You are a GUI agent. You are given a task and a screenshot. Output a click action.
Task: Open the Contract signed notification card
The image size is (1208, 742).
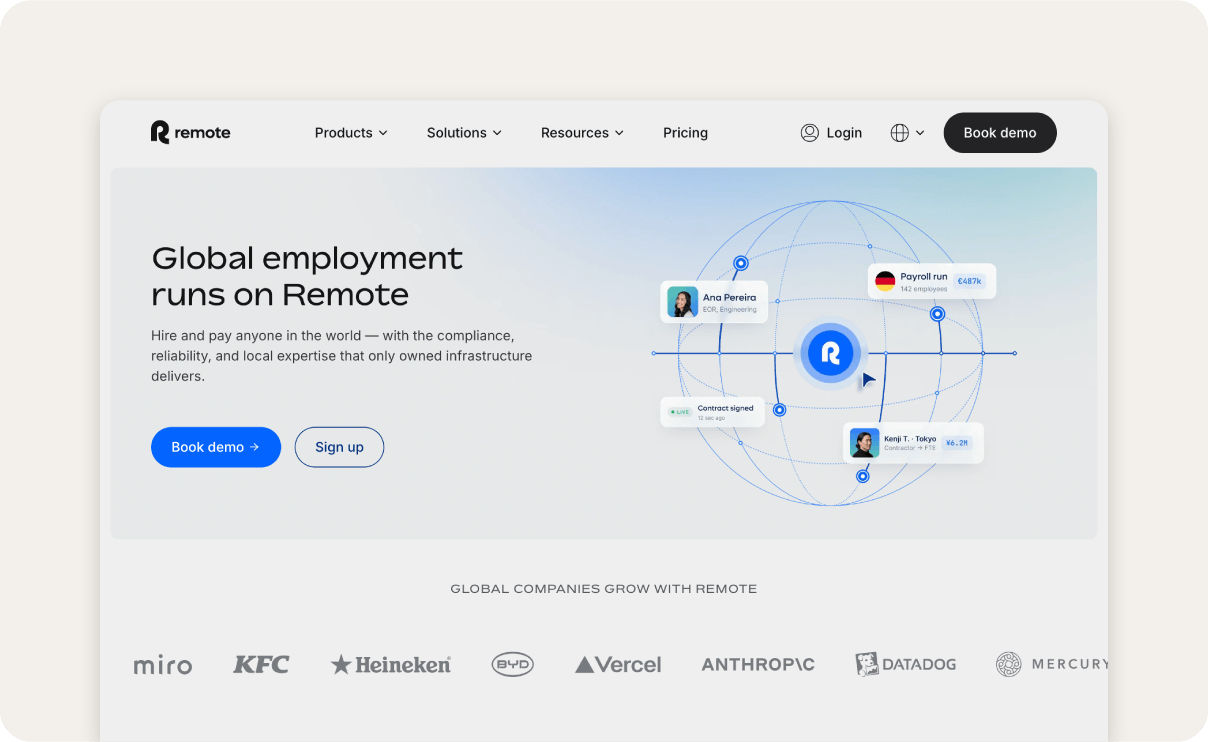(712, 412)
